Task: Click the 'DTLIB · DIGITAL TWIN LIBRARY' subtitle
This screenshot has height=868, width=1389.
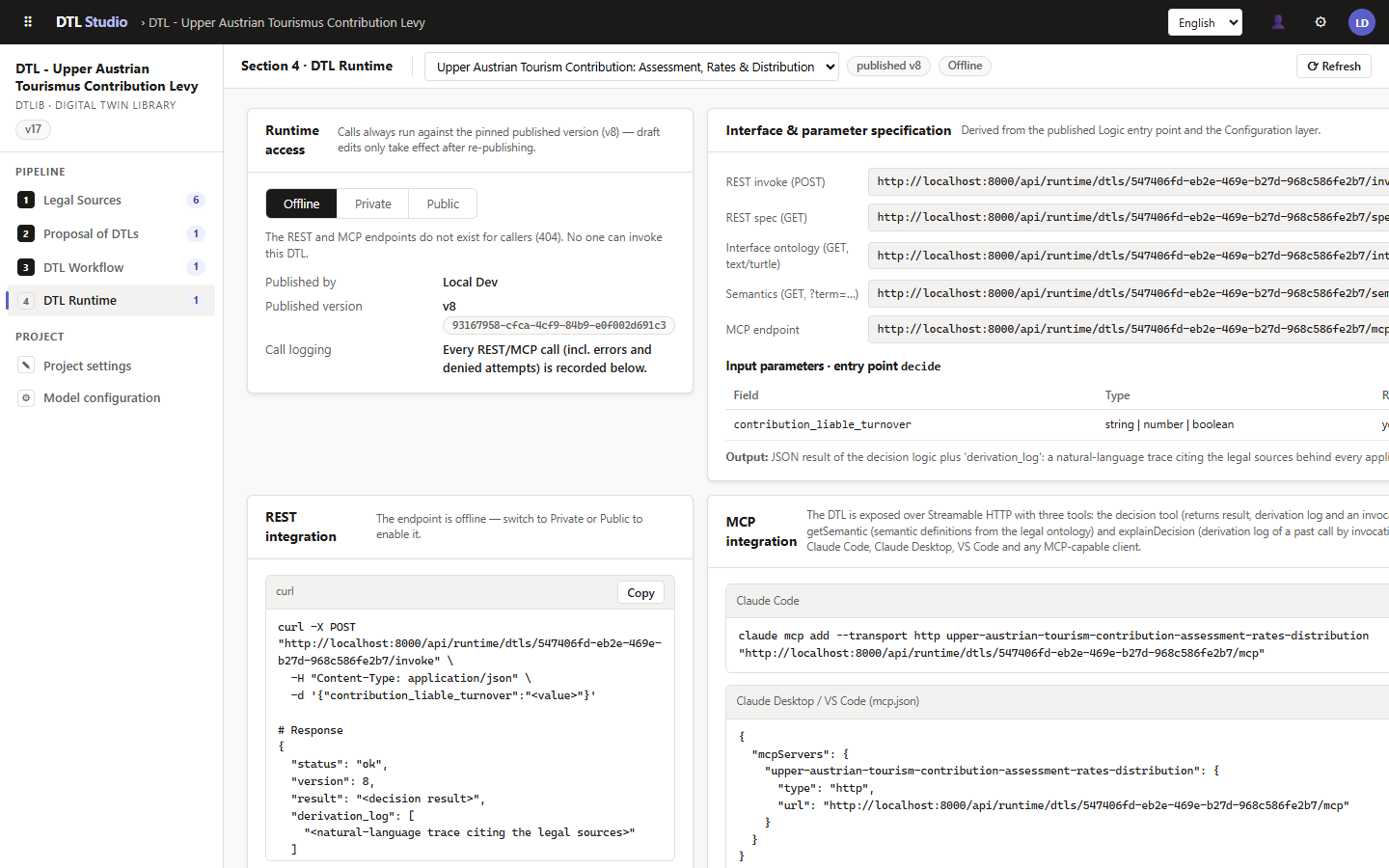Action: point(95,105)
